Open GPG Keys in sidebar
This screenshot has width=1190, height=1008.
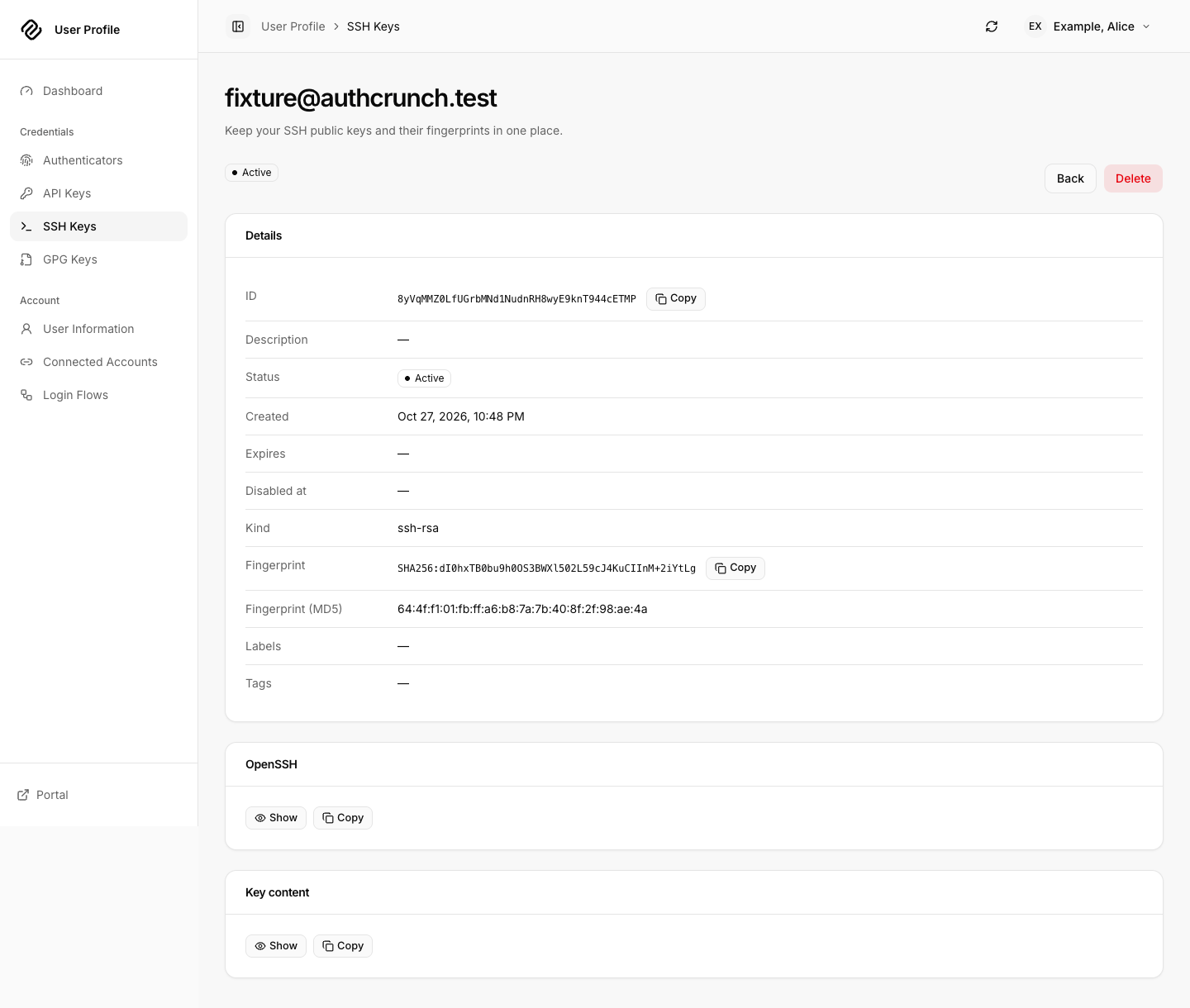(99, 259)
